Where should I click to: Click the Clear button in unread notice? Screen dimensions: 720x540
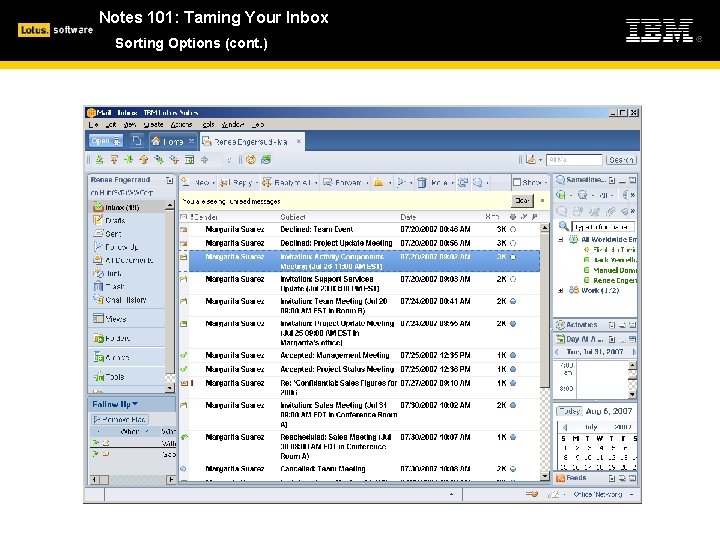(523, 201)
